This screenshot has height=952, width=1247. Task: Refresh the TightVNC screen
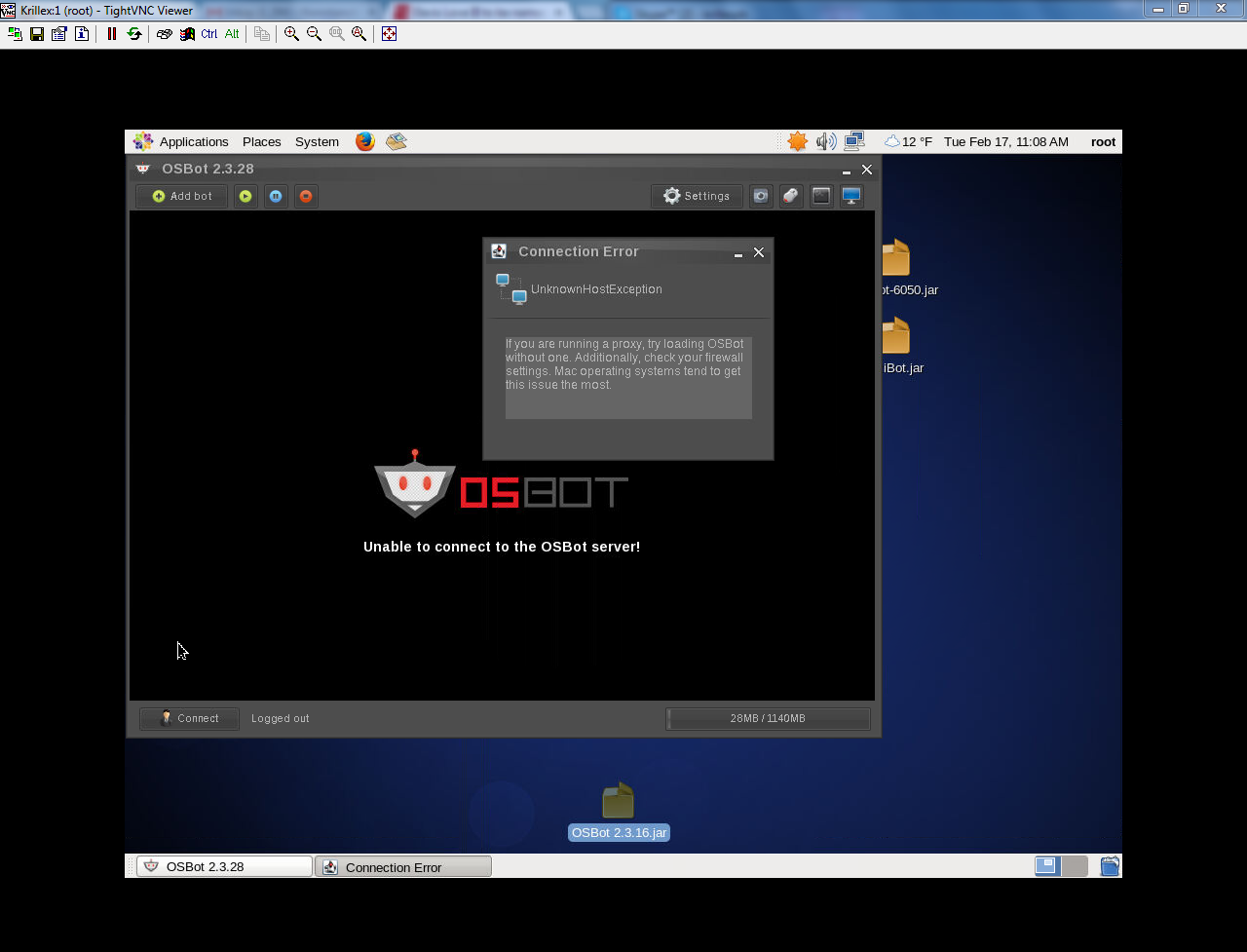pos(134,33)
